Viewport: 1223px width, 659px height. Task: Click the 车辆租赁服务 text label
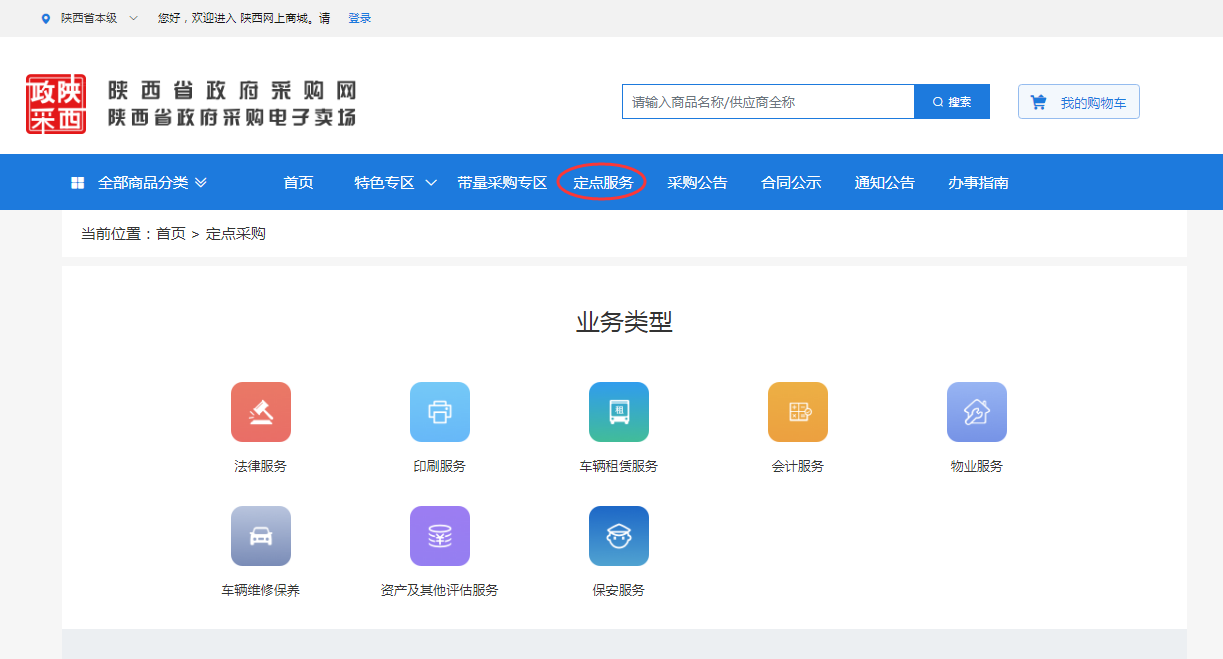pos(619,466)
